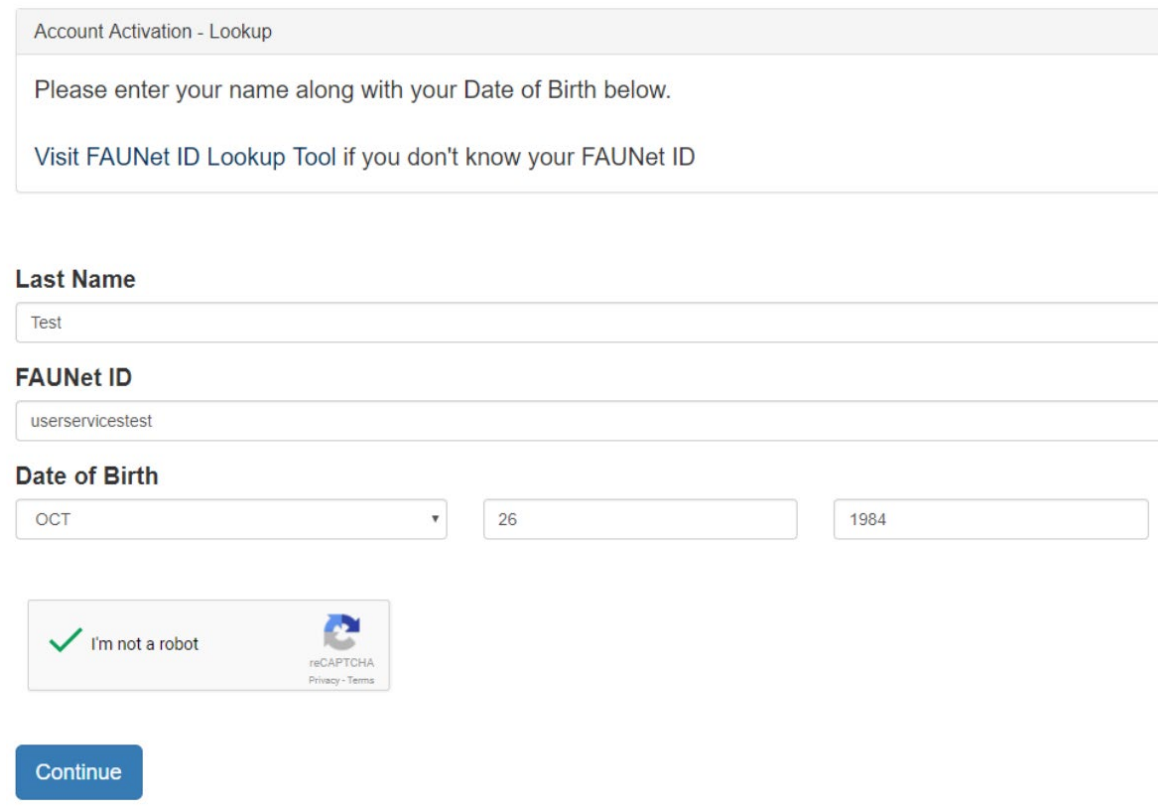Viewport: 1158px width, 808px height.
Task: Open the reCAPTCHA Privacy link
Action: (x=323, y=680)
